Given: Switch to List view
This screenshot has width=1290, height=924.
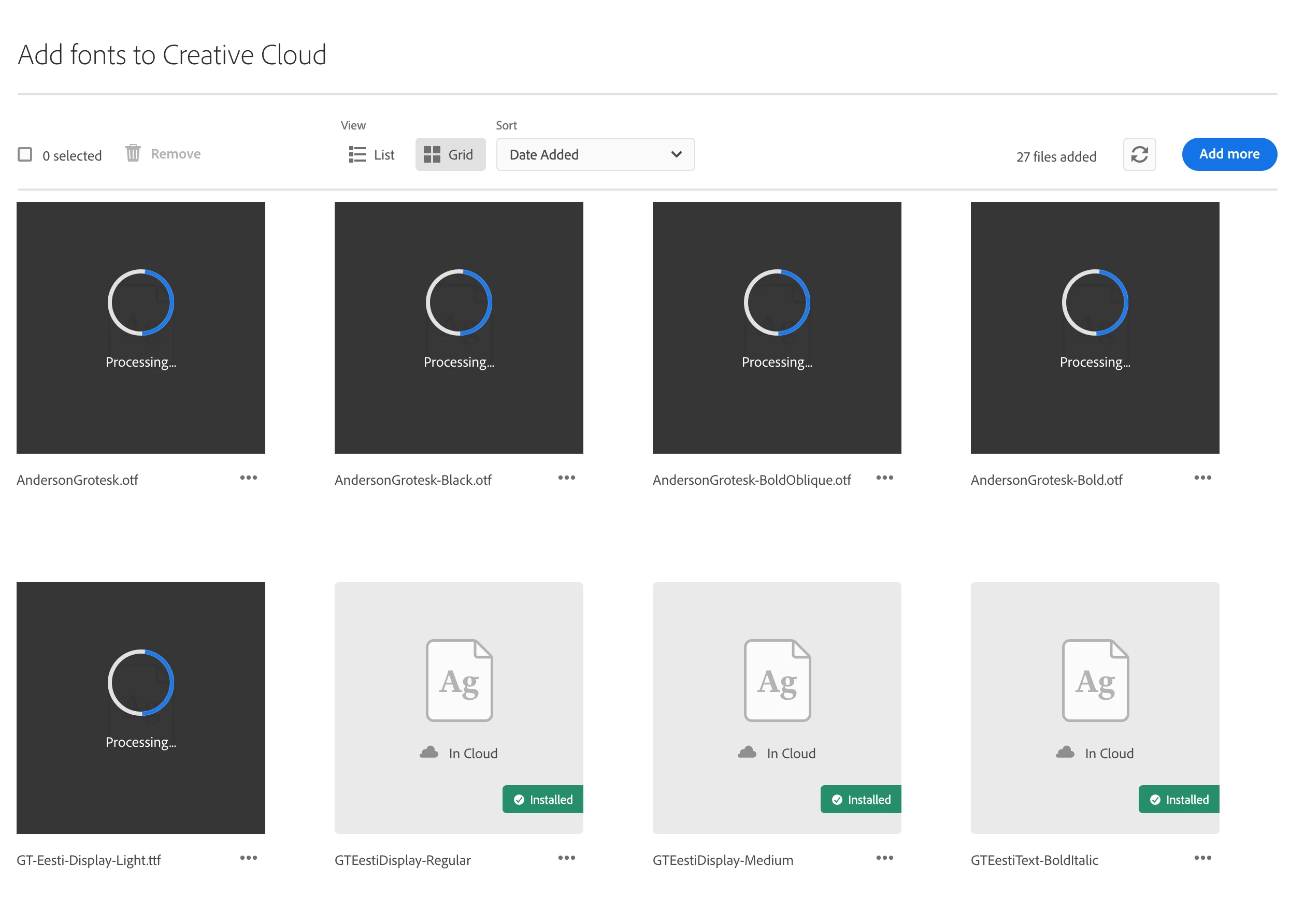Looking at the screenshot, I should 371,155.
